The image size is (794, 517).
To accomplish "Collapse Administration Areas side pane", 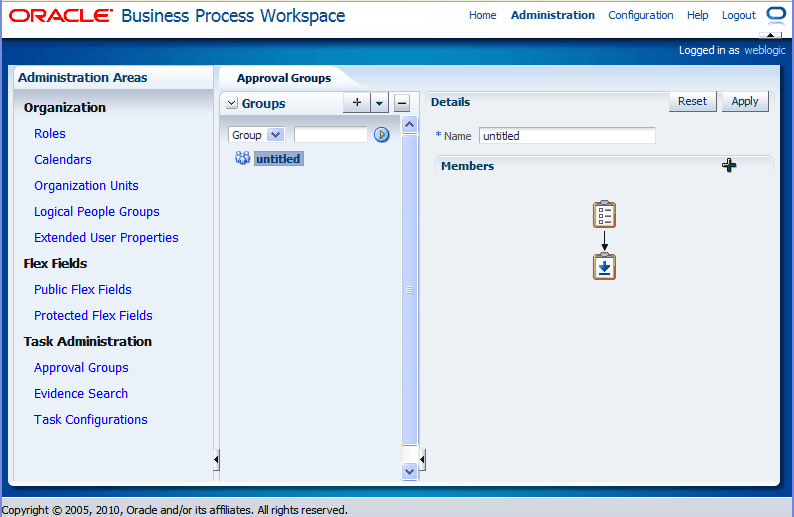I will pos(216,460).
